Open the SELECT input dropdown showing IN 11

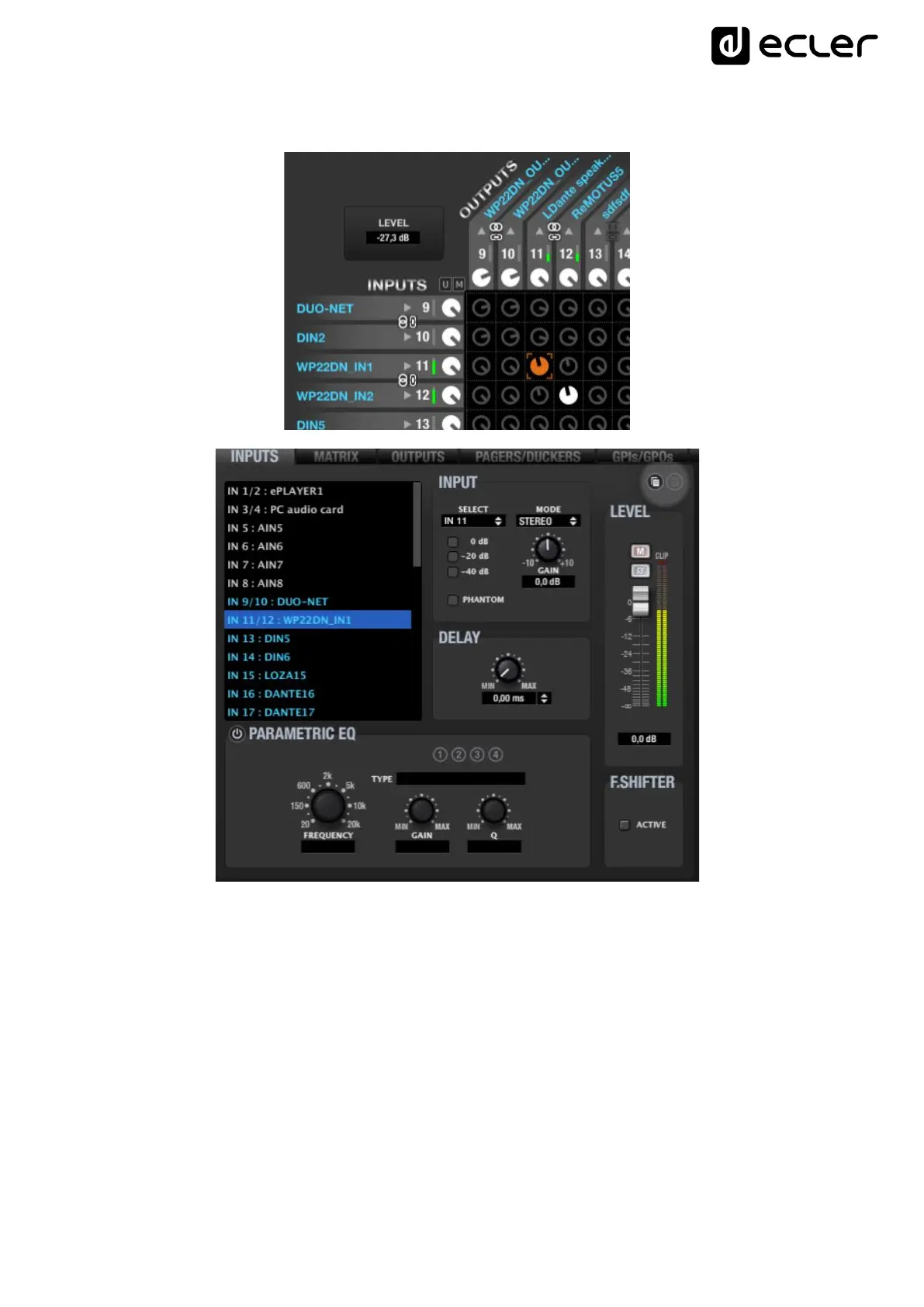tap(472, 521)
